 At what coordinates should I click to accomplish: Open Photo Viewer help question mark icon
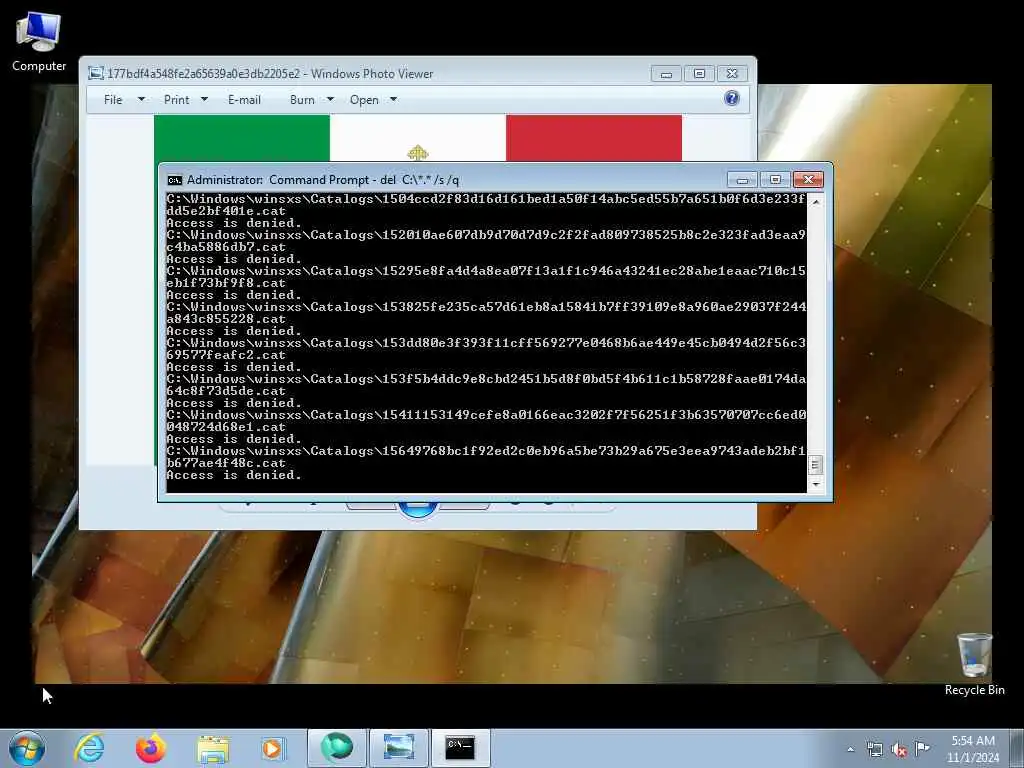tap(731, 98)
